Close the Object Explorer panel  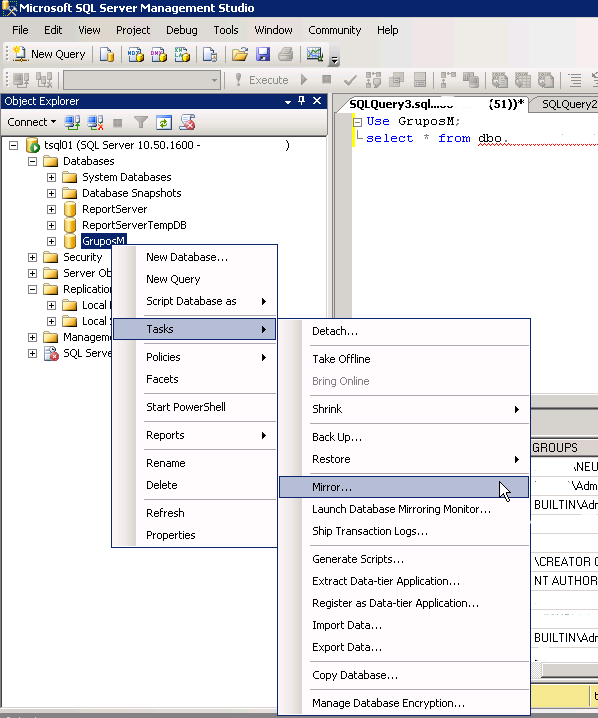coord(317,101)
